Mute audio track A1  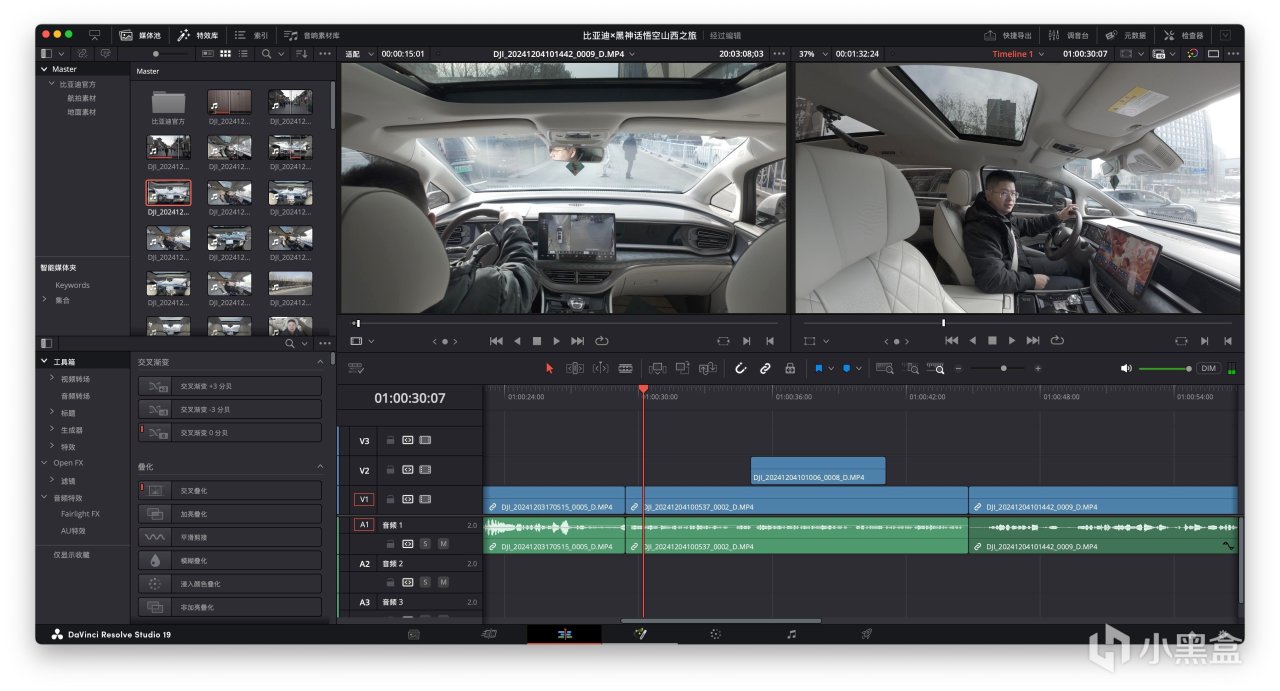[x=443, y=544]
